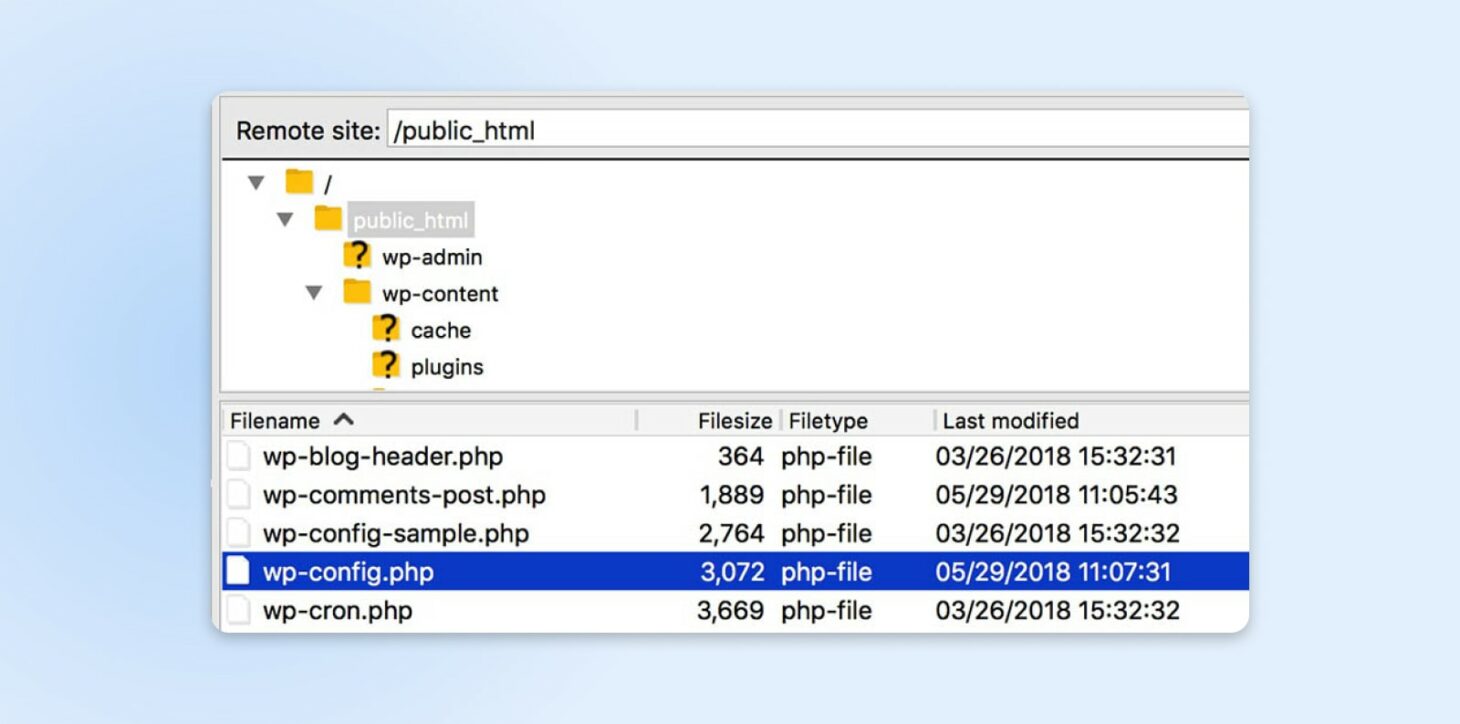Click the Last modified column header
1460x724 pixels.
coord(1010,420)
